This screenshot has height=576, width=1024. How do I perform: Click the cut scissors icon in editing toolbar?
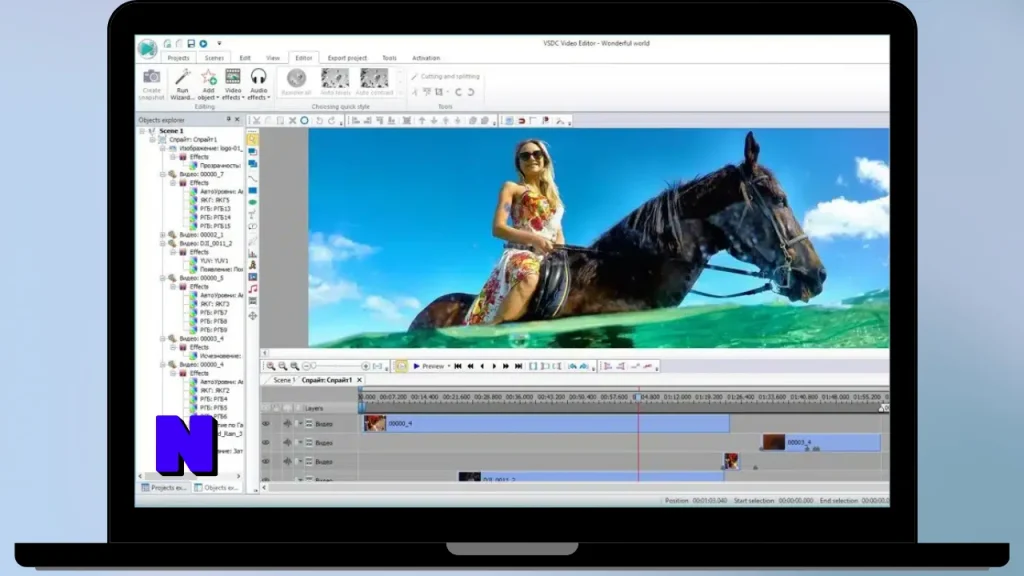pos(257,121)
